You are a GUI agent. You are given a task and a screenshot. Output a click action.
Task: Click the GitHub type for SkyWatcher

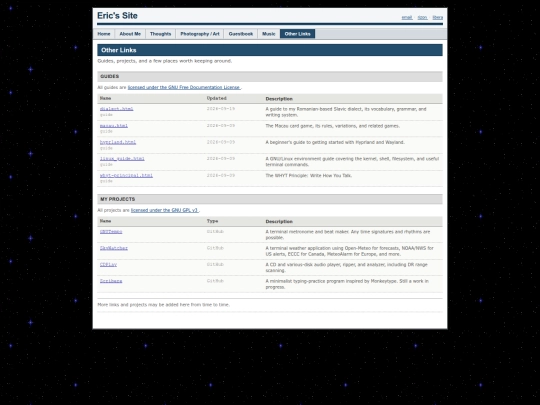(215, 248)
